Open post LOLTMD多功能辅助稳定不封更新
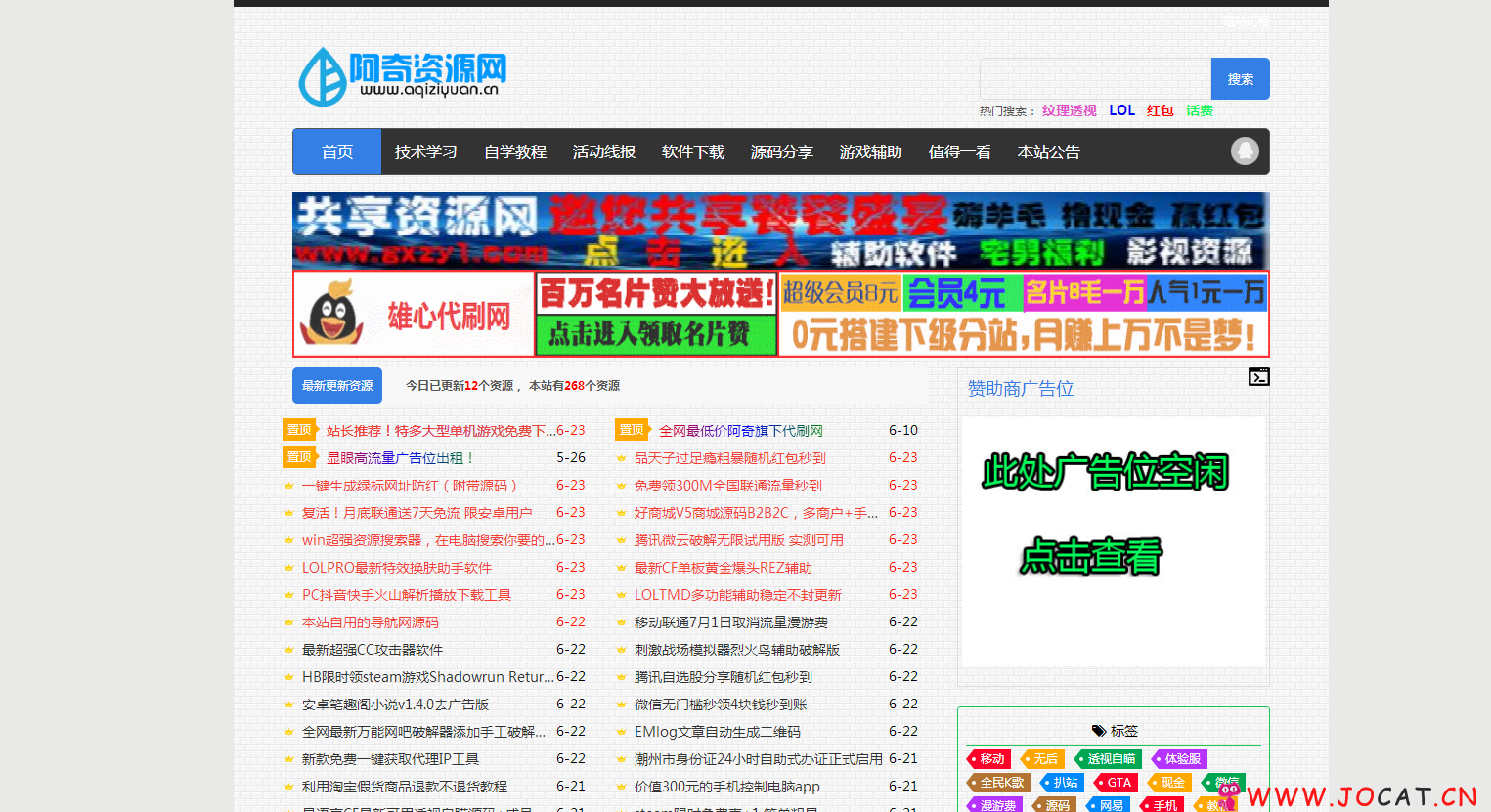The image size is (1491, 812). click(738, 595)
